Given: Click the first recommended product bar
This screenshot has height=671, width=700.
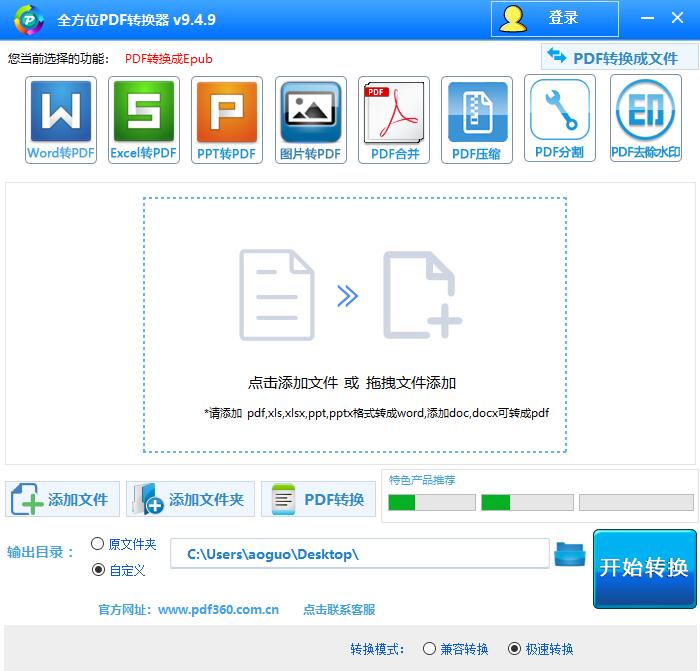Looking at the screenshot, I should (x=432, y=502).
